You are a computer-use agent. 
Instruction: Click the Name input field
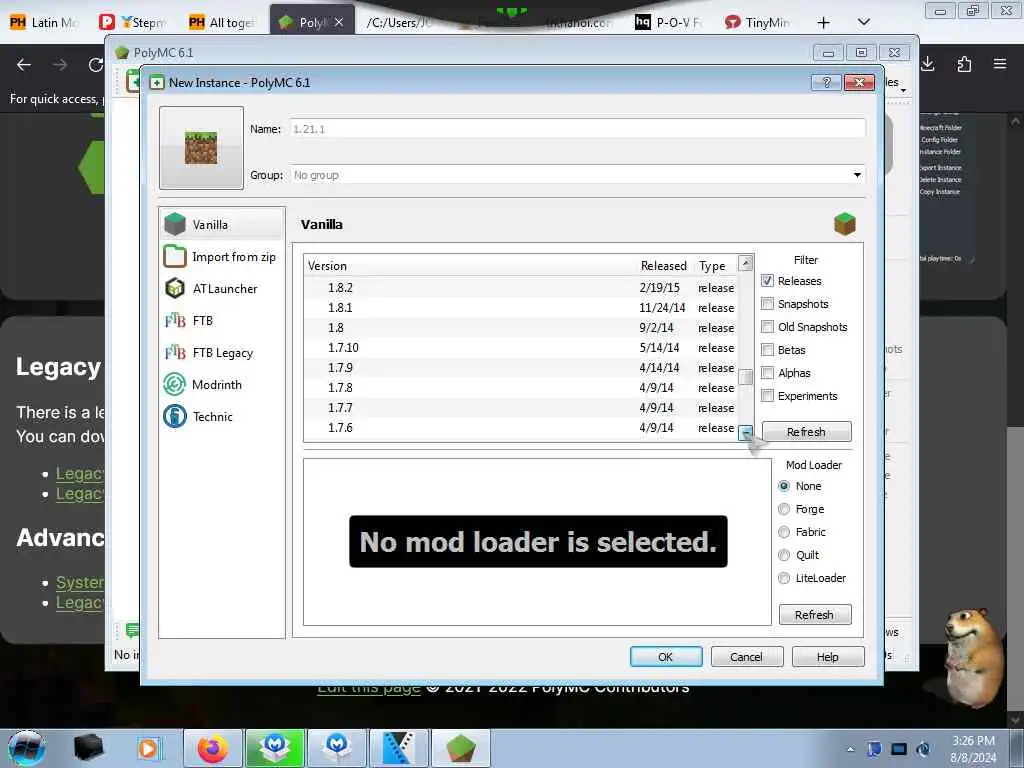click(x=578, y=129)
